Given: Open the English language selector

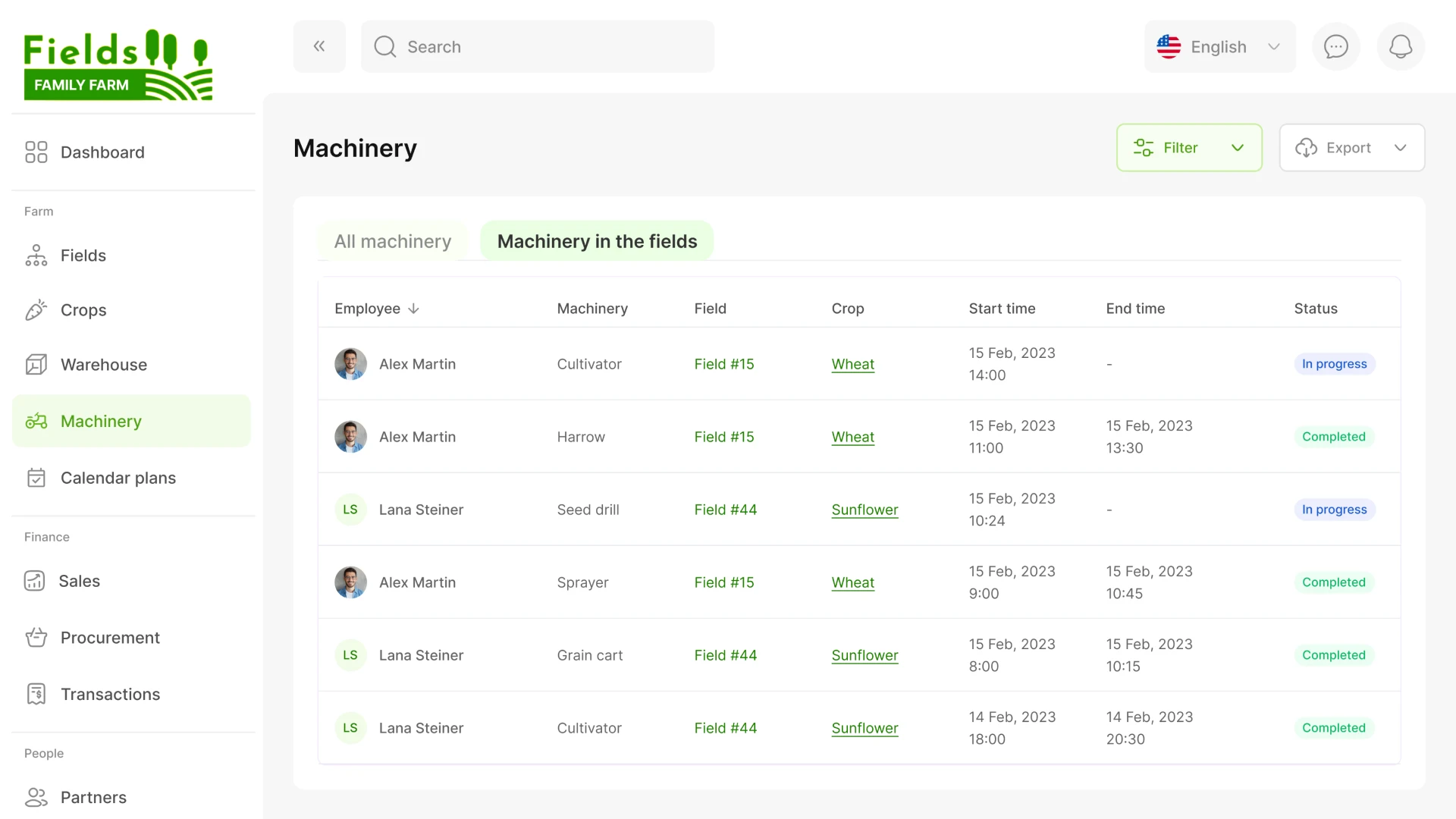Looking at the screenshot, I should pos(1219,47).
